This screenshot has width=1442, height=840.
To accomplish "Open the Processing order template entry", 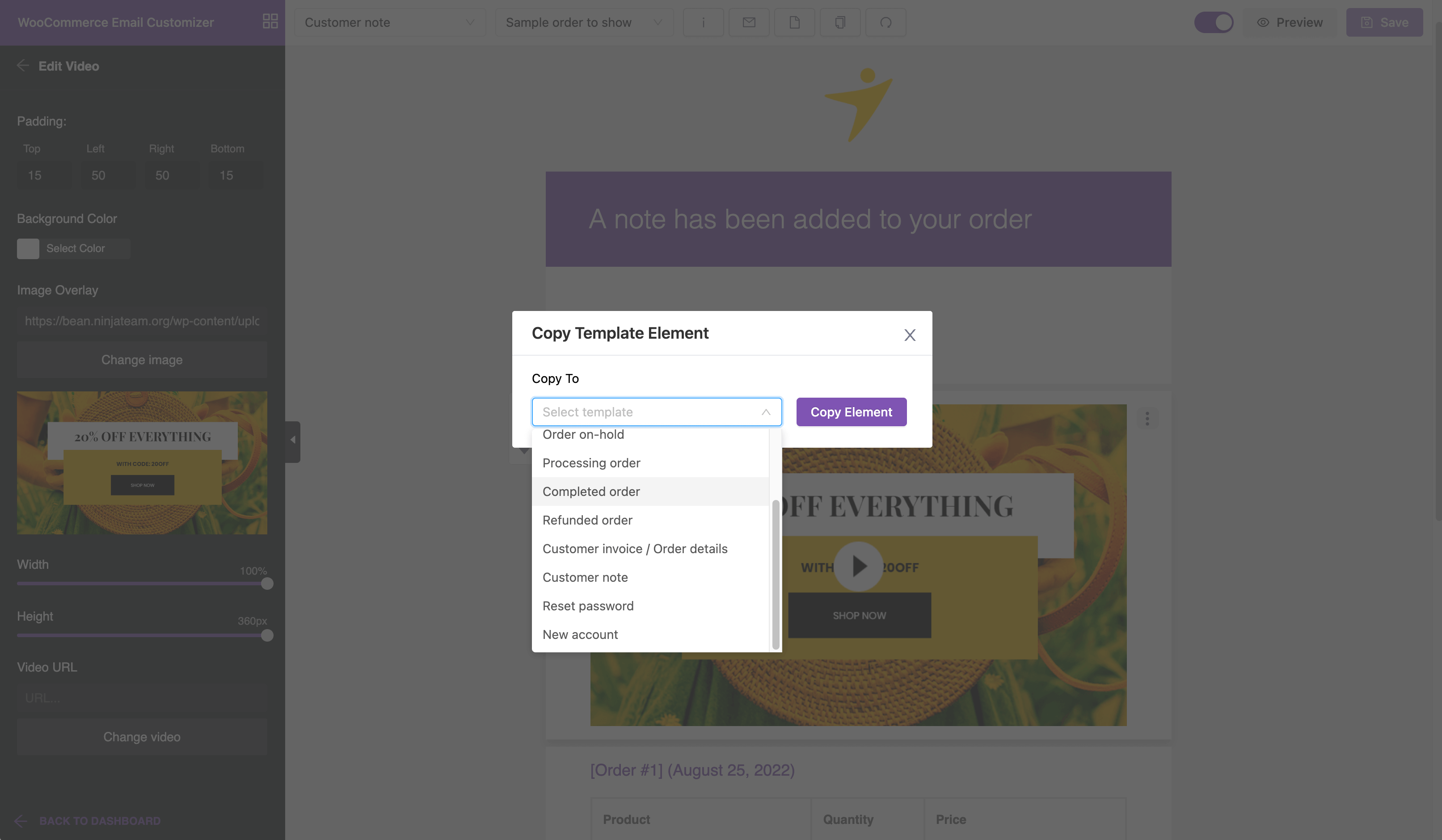I will point(591,462).
